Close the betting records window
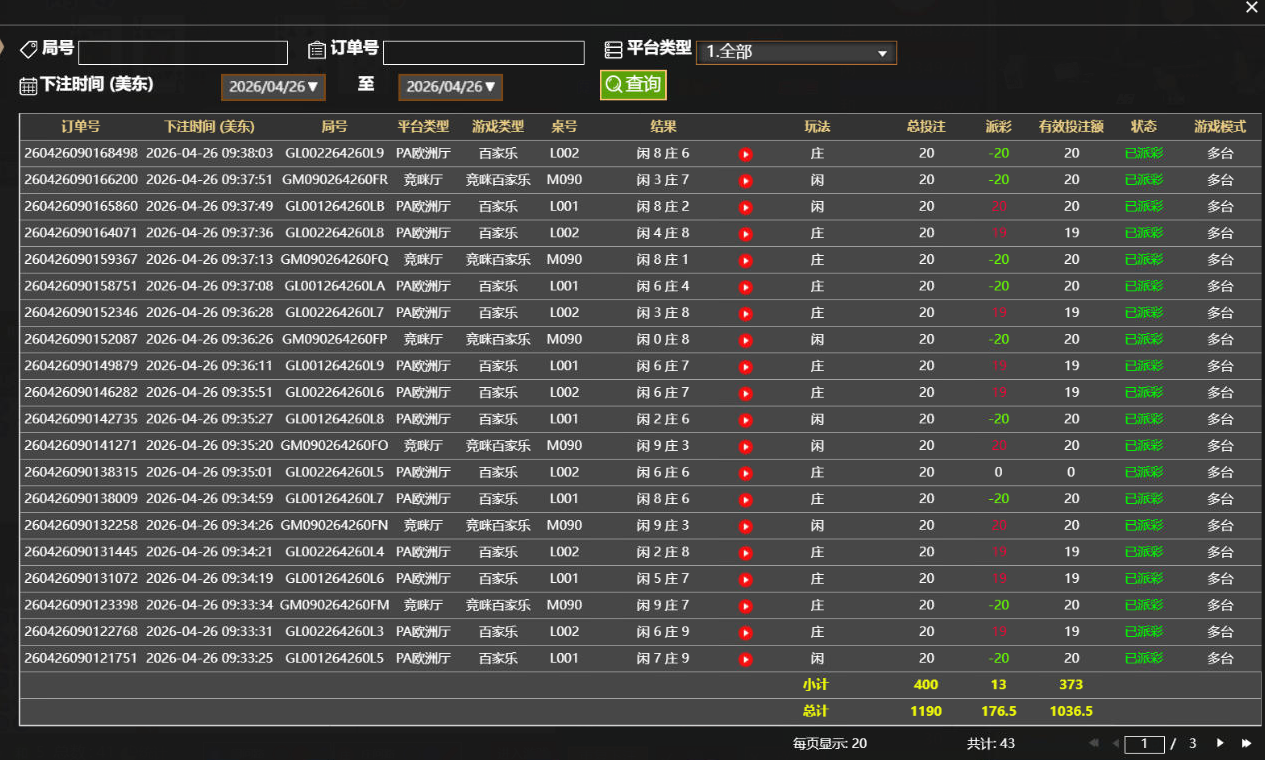The image size is (1265, 760). [1251, 8]
